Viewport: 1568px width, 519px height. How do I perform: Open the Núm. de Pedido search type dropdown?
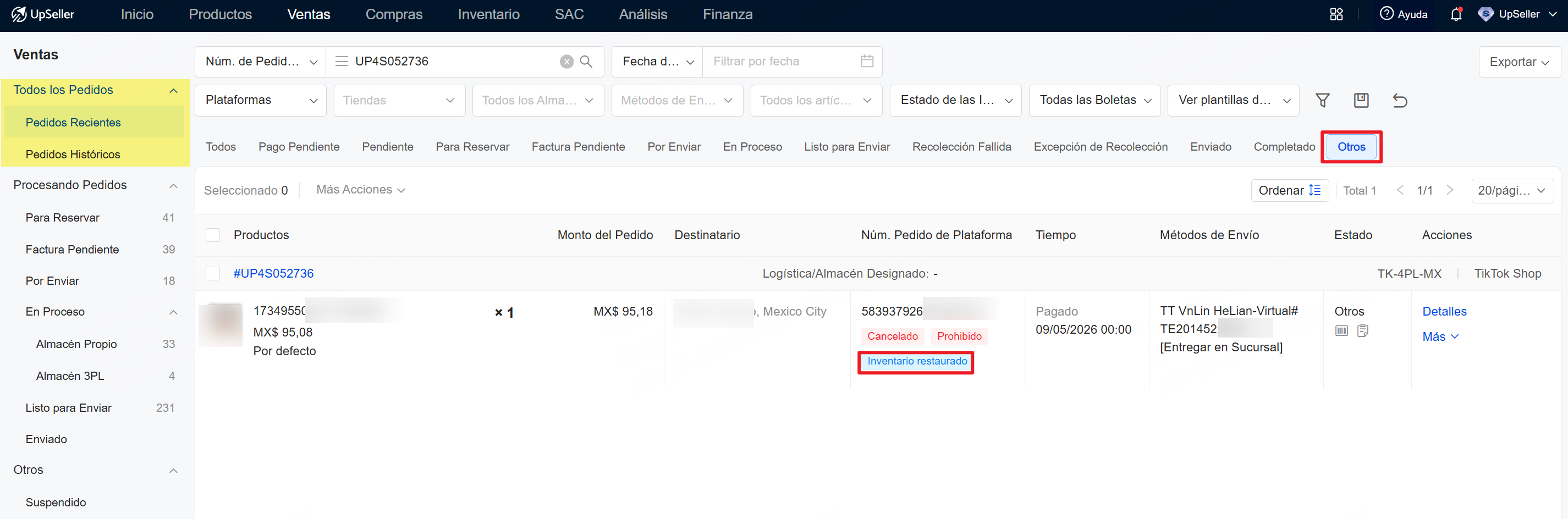pyautogui.click(x=261, y=62)
